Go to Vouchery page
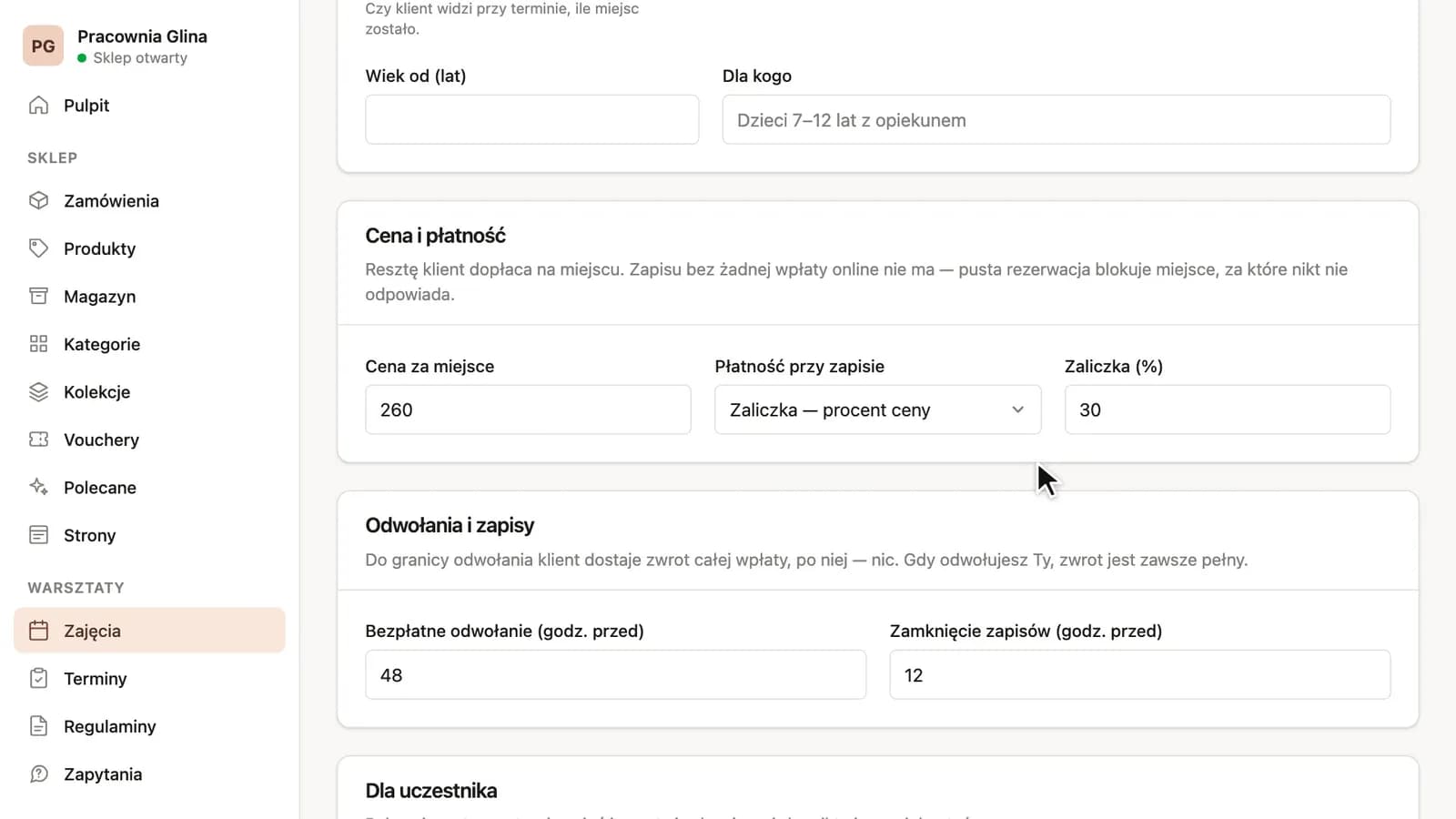Image resolution: width=1456 pixels, height=819 pixels. pos(149,440)
